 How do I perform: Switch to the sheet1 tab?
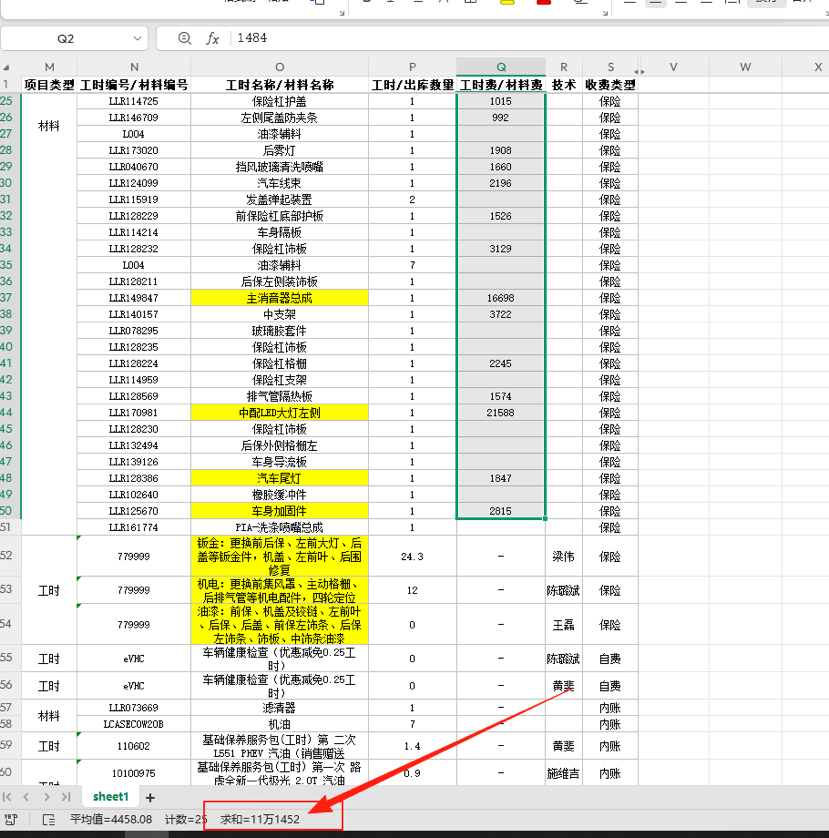pyautogui.click(x=111, y=797)
